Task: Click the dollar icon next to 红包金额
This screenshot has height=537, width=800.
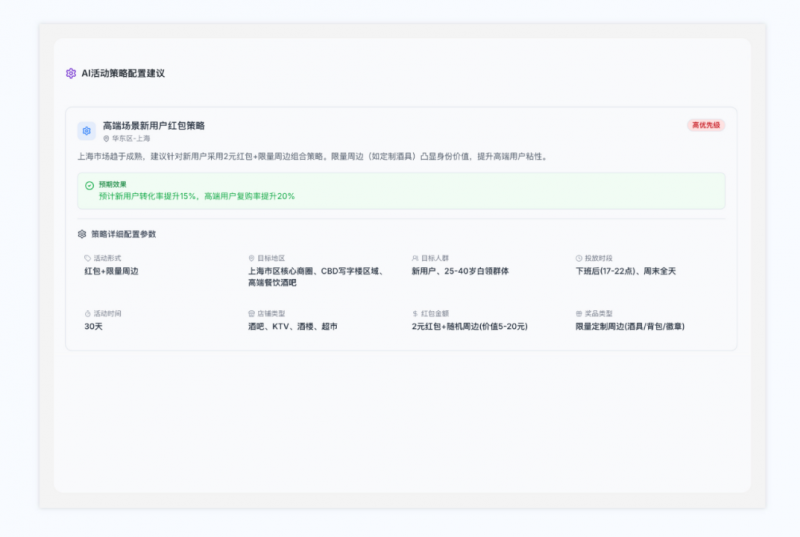Action: tap(415, 314)
